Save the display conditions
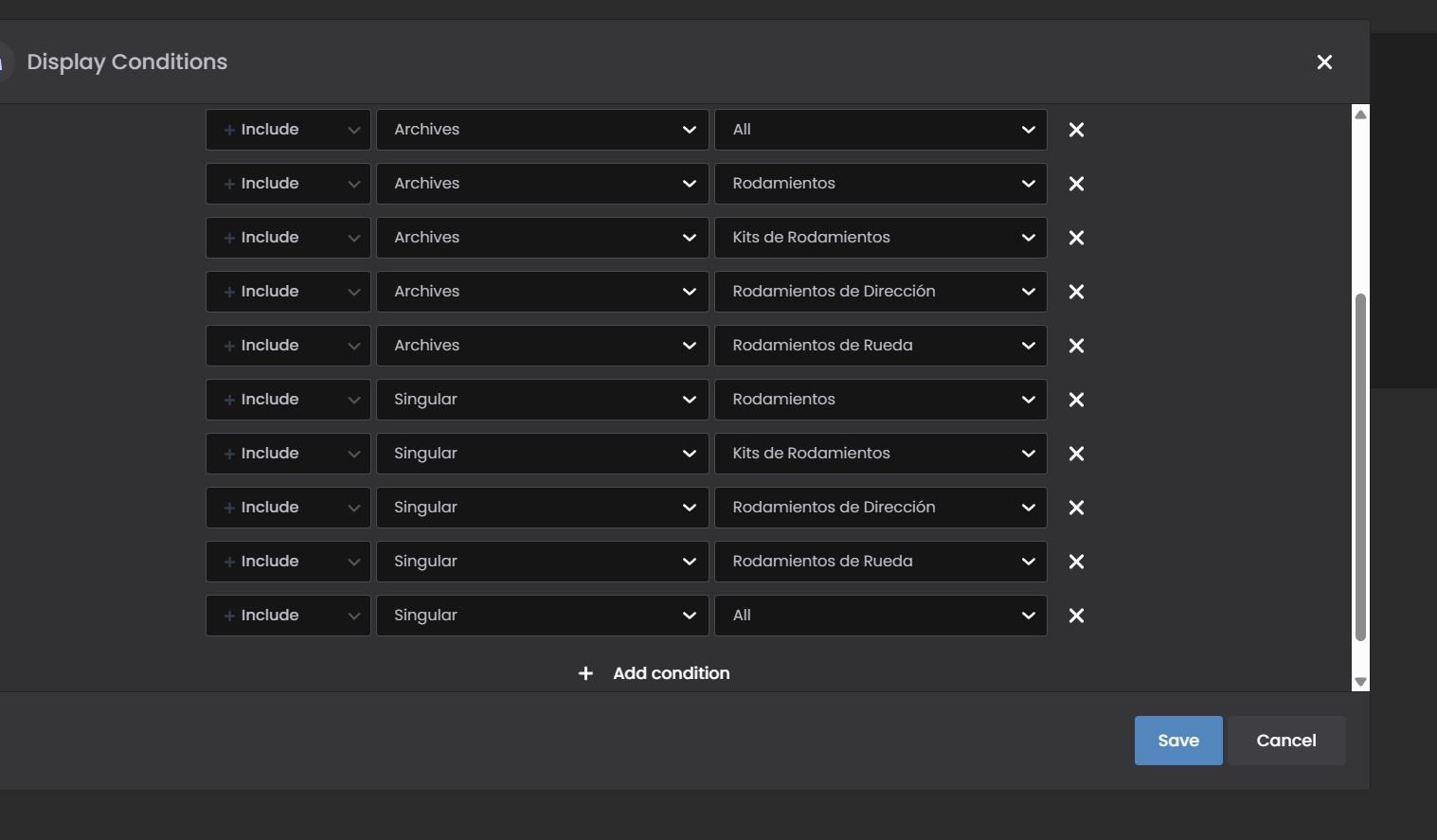Image resolution: width=1437 pixels, height=840 pixels. [x=1177, y=741]
